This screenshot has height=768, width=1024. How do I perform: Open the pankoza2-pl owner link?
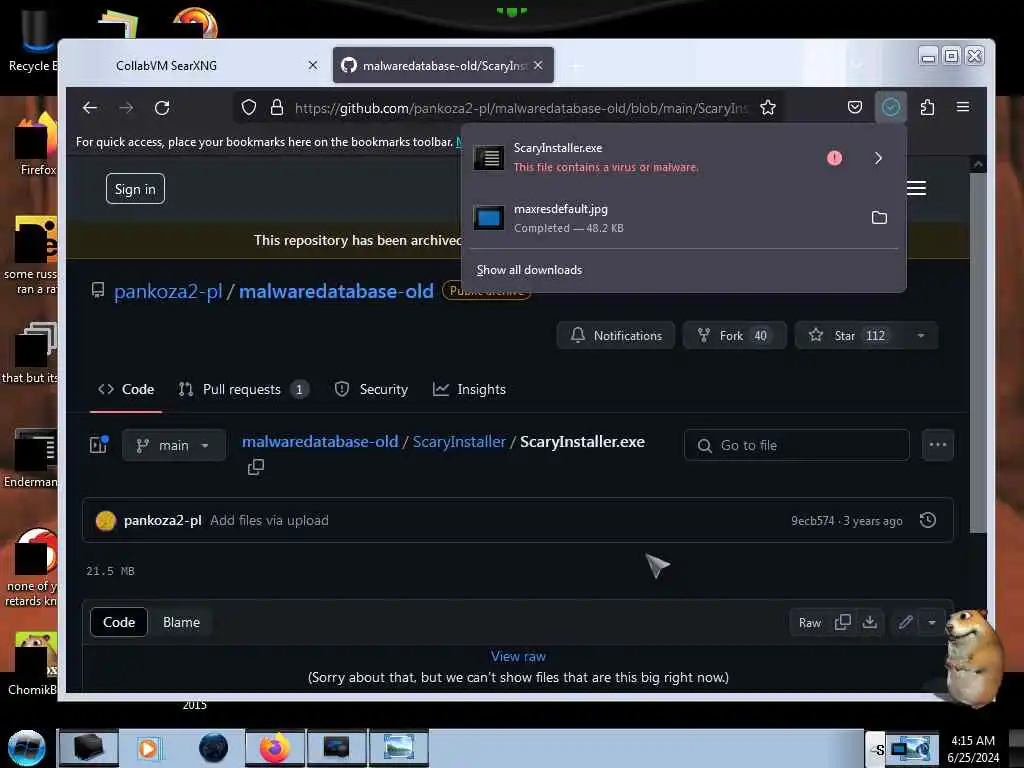click(x=168, y=291)
